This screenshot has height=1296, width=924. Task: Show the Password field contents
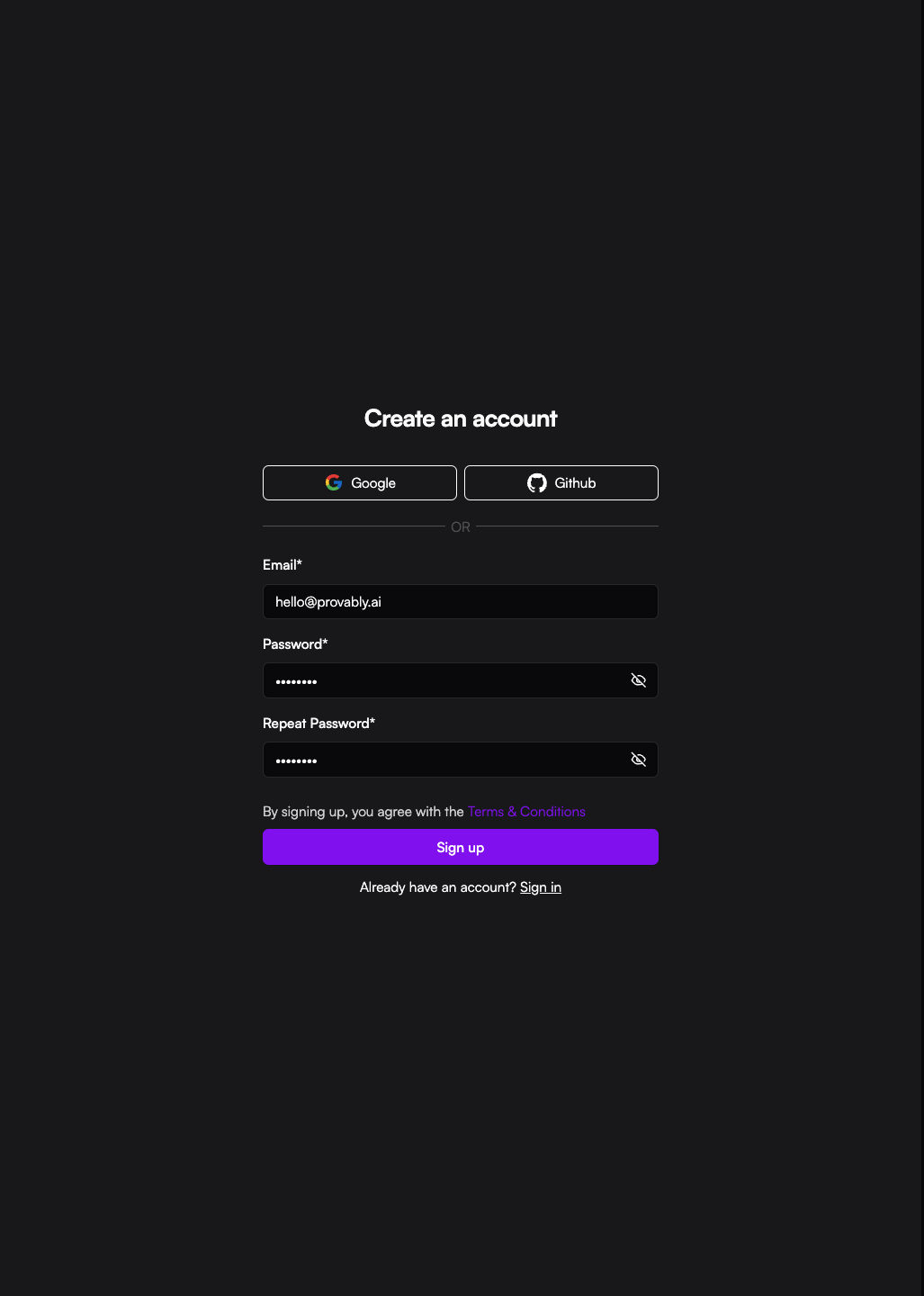[x=639, y=680]
